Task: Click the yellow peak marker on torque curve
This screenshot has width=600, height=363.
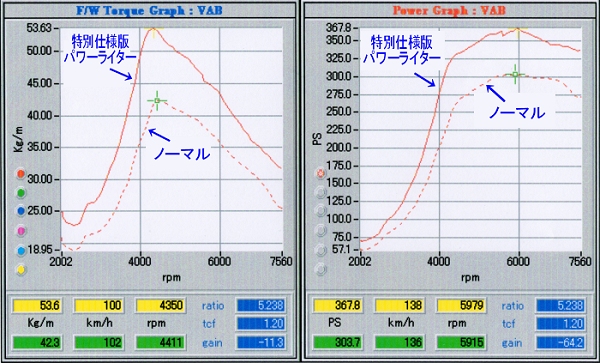Action: click(x=154, y=29)
